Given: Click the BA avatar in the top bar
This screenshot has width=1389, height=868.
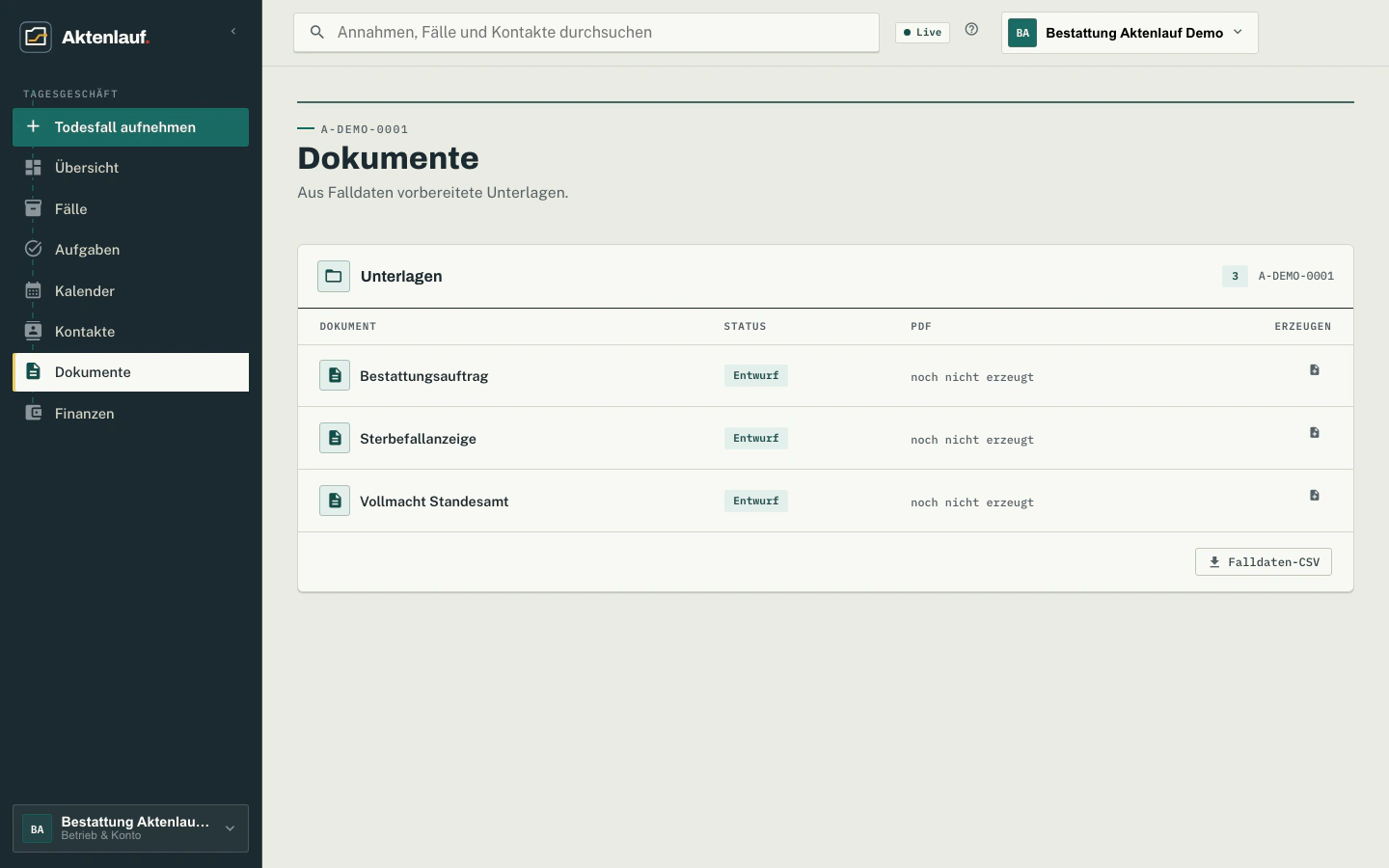Looking at the screenshot, I should coord(1022,33).
